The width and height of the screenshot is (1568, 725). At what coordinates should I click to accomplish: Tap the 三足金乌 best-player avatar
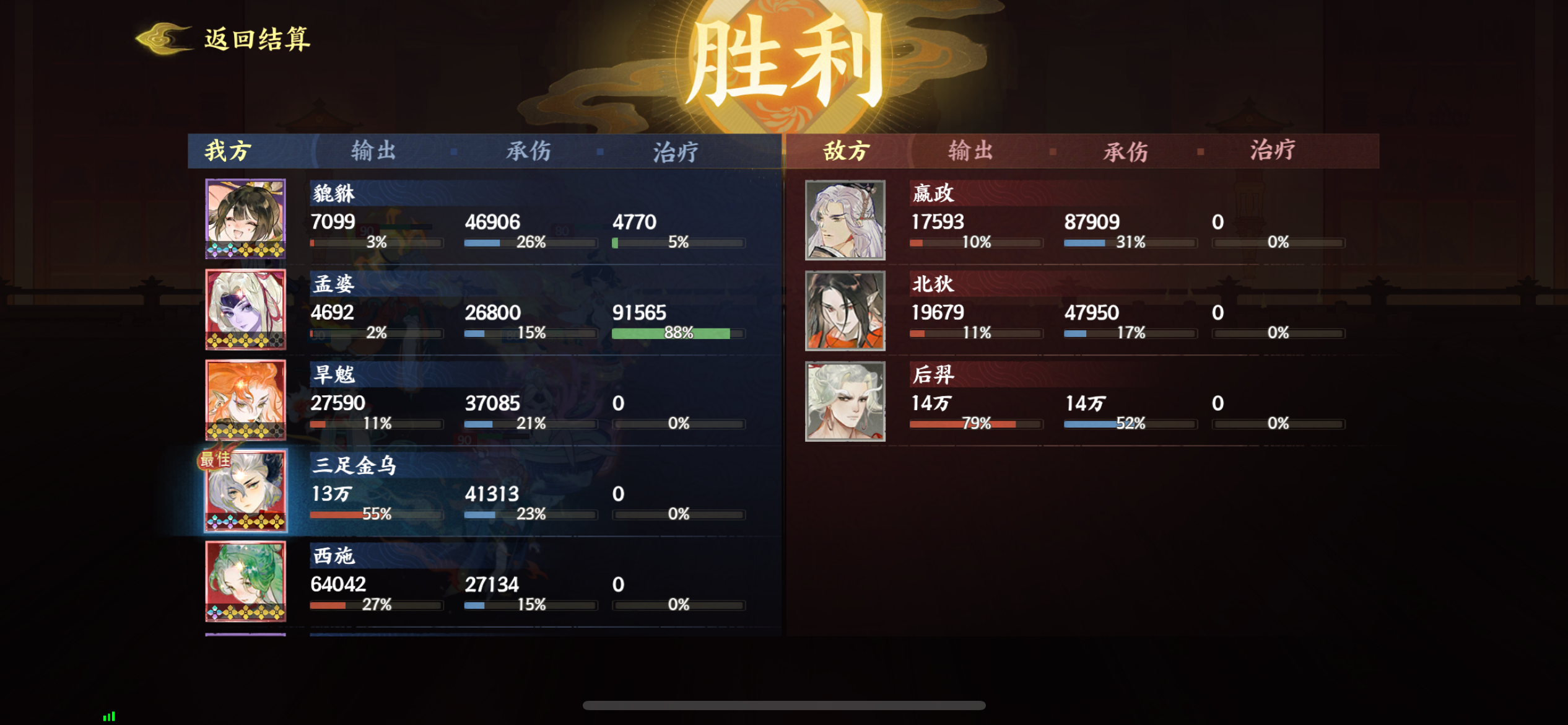point(245,490)
